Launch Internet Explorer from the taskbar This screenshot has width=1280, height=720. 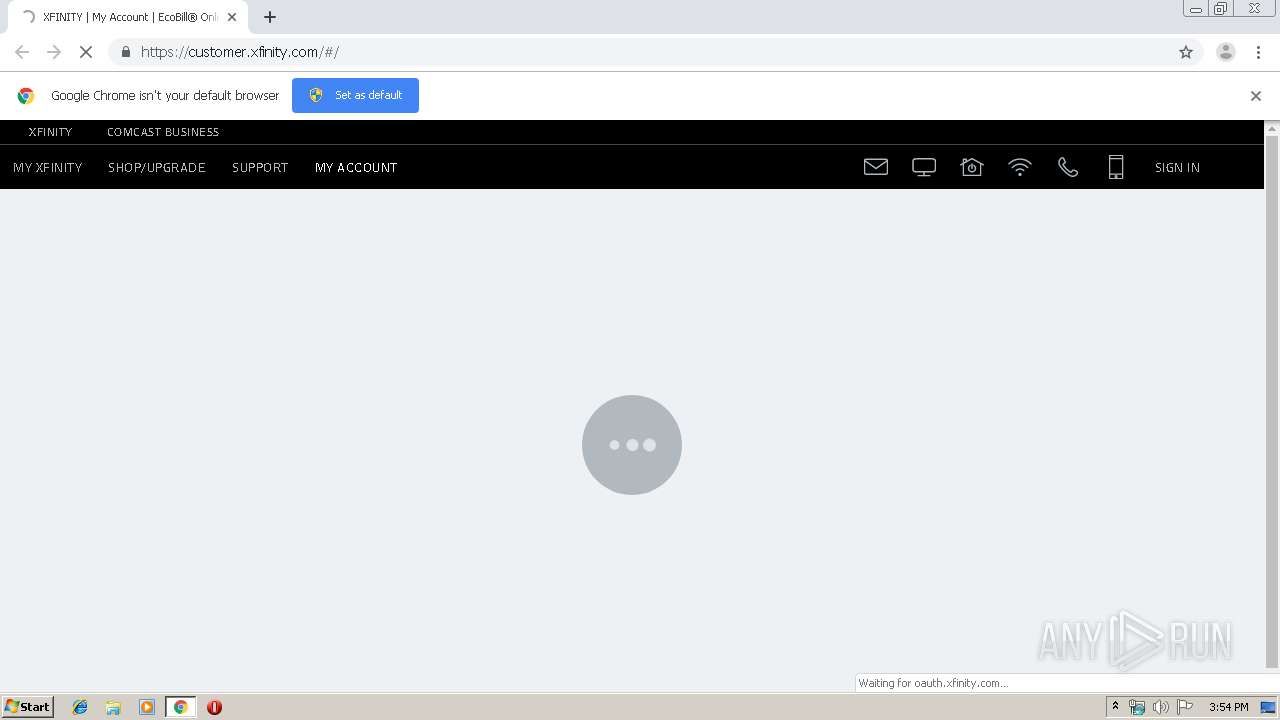tap(80, 707)
